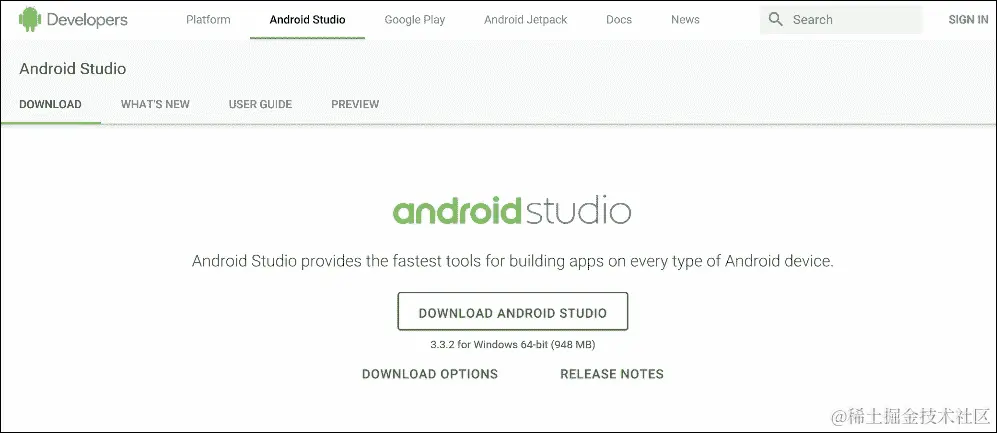Switch to the WHAT'S NEW tab
Screen dimensions: 997x433
155,104
